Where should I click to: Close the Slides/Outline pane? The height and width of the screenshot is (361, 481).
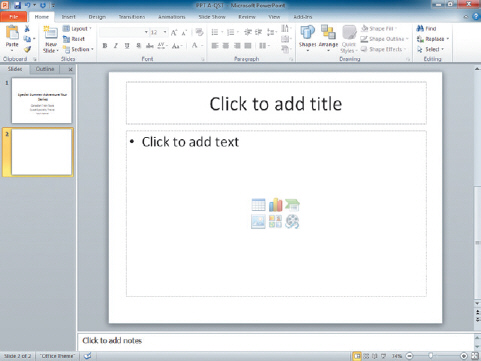coord(70,69)
